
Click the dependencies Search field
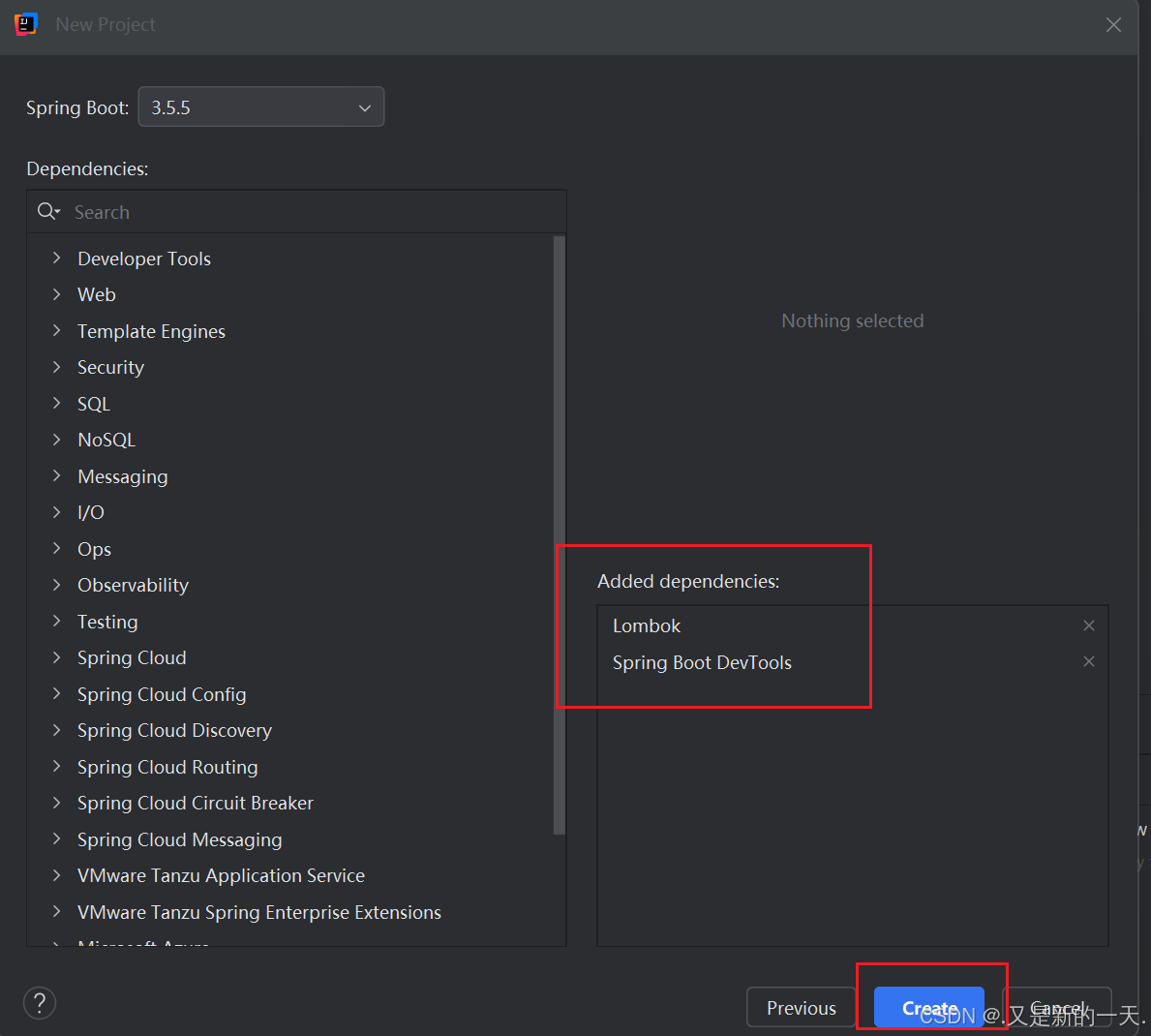point(296,212)
